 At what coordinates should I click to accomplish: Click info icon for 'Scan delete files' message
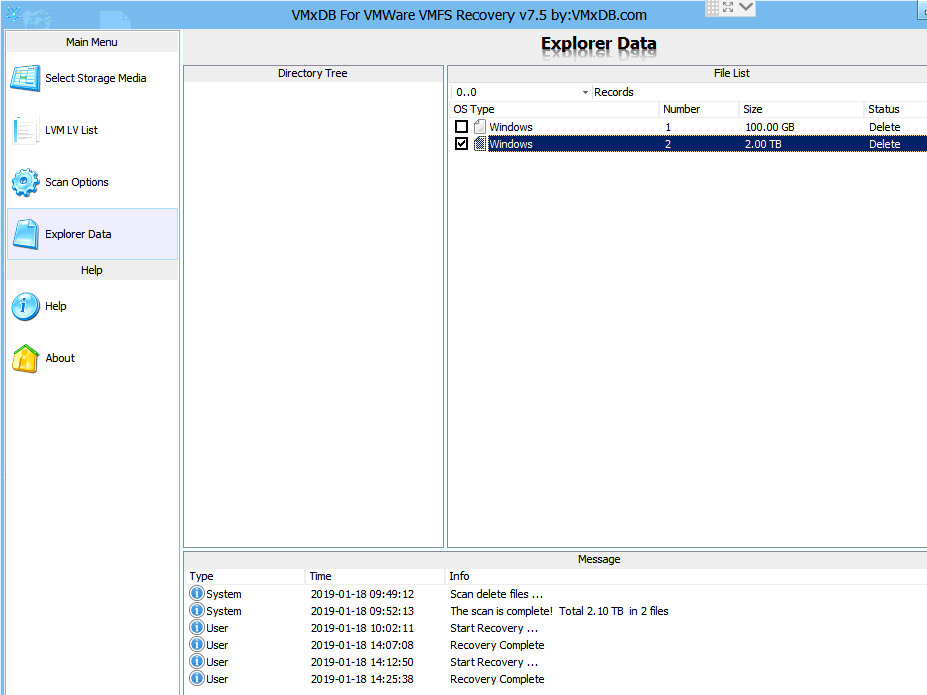coord(197,593)
